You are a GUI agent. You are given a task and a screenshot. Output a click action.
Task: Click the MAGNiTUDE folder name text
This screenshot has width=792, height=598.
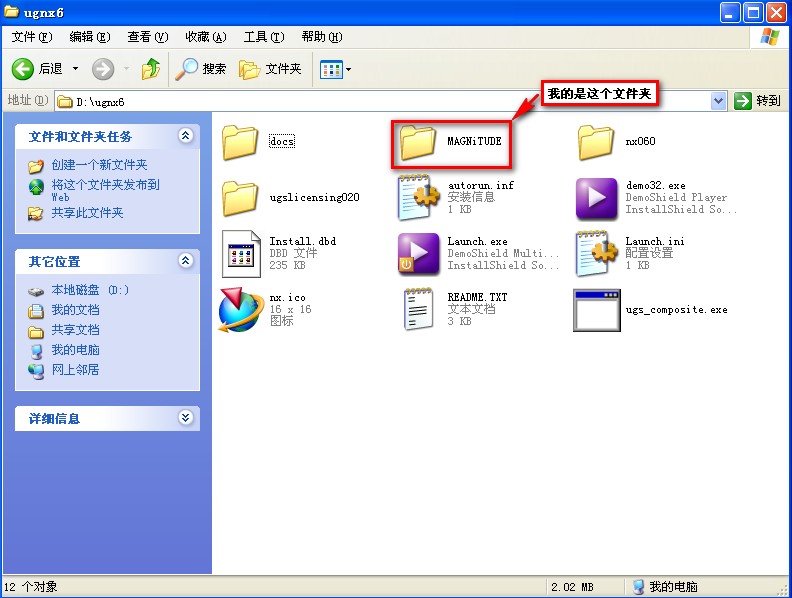474,141
